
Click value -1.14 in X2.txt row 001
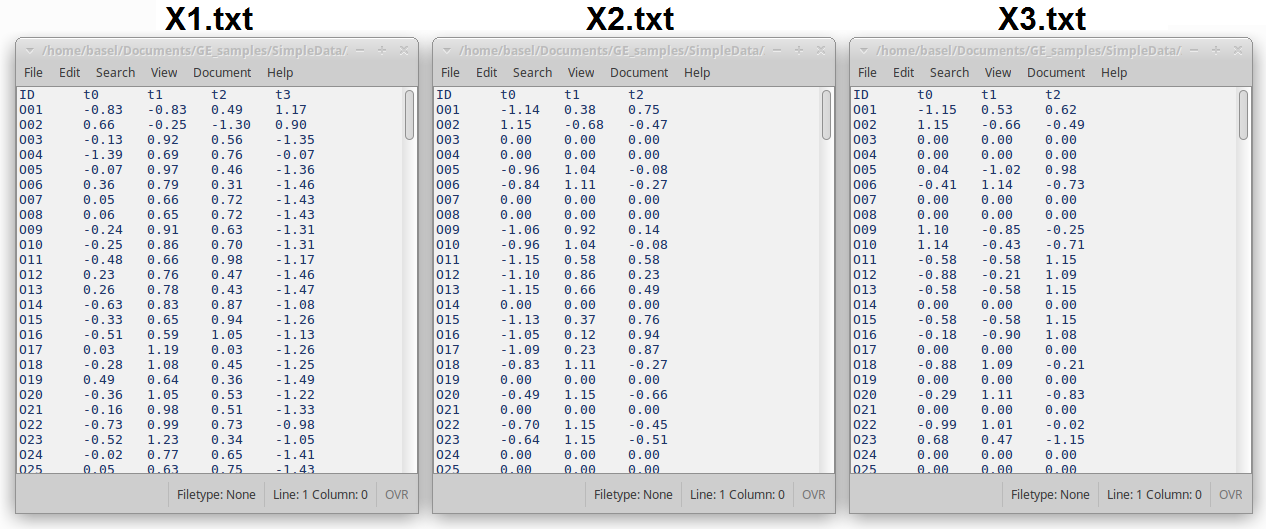tap(520, 110)
